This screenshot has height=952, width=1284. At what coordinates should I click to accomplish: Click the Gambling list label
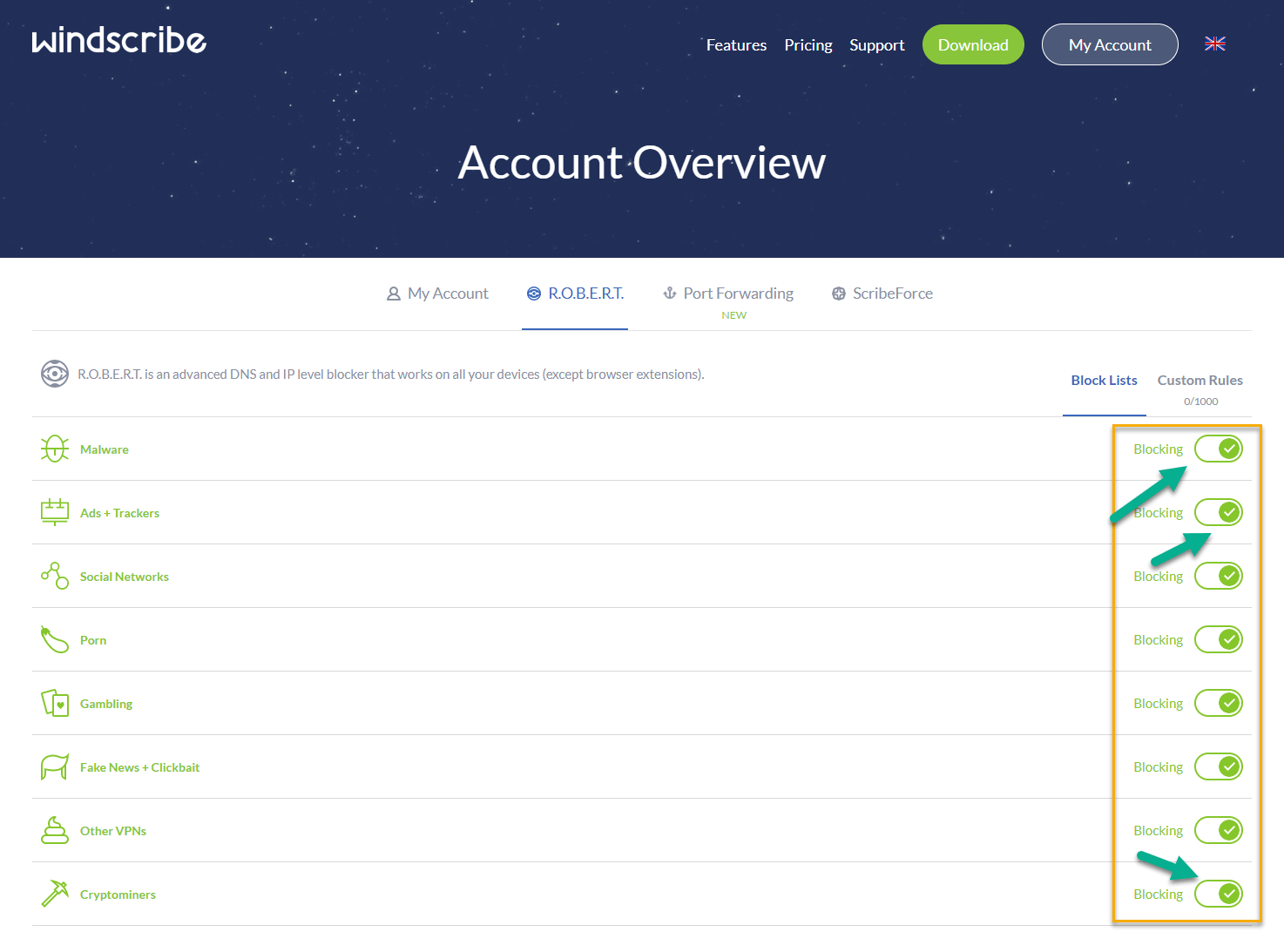(x=106, y=704)
